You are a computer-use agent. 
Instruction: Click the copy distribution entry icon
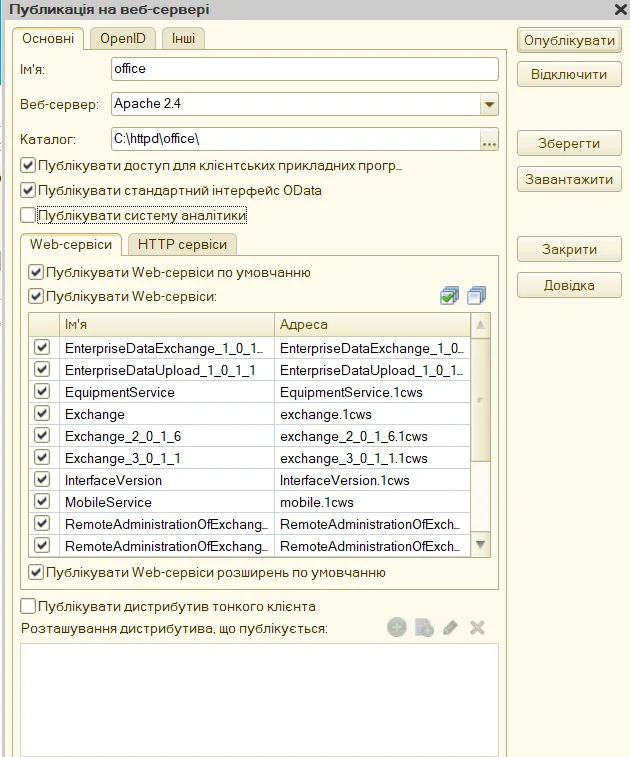coord(424,627)
